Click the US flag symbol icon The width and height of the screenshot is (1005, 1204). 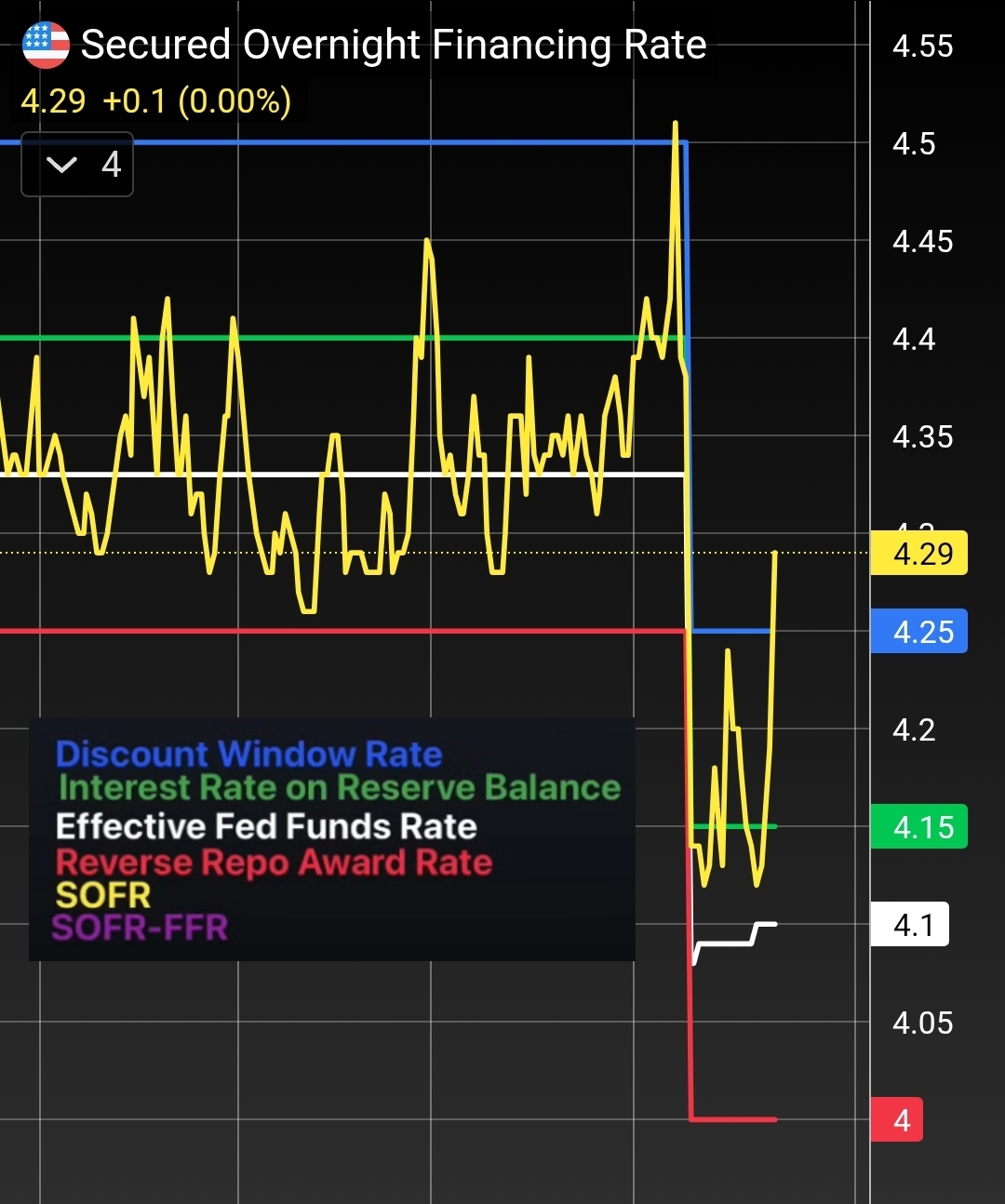[46, 46]
